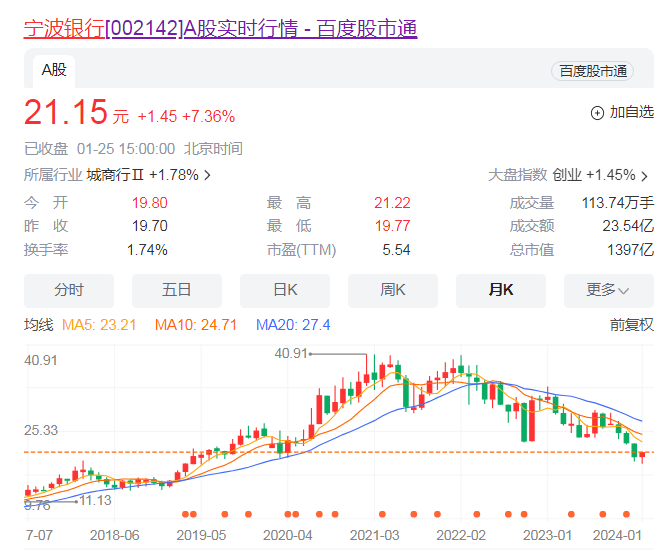This screenshot has height=551, width=669.
Task: Click the 最低 value 19.77
Action: tap(392, 226)
